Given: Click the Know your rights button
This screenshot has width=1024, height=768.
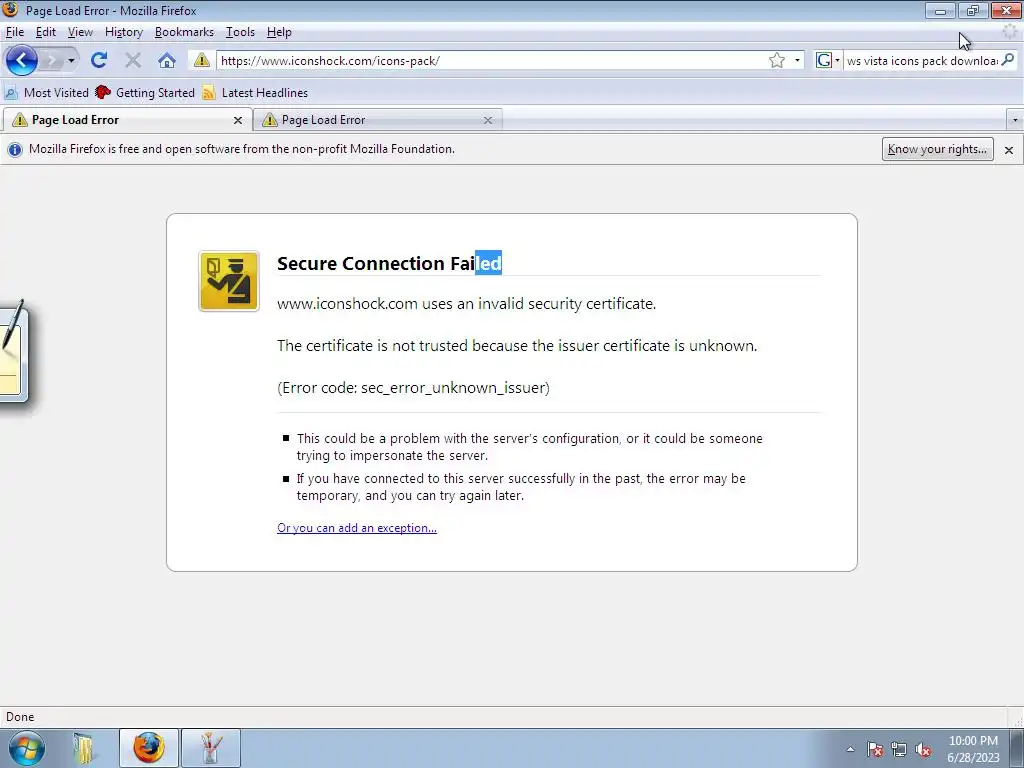Looking at the screenshot, I should pyautogui.click(x=937, y=149).
